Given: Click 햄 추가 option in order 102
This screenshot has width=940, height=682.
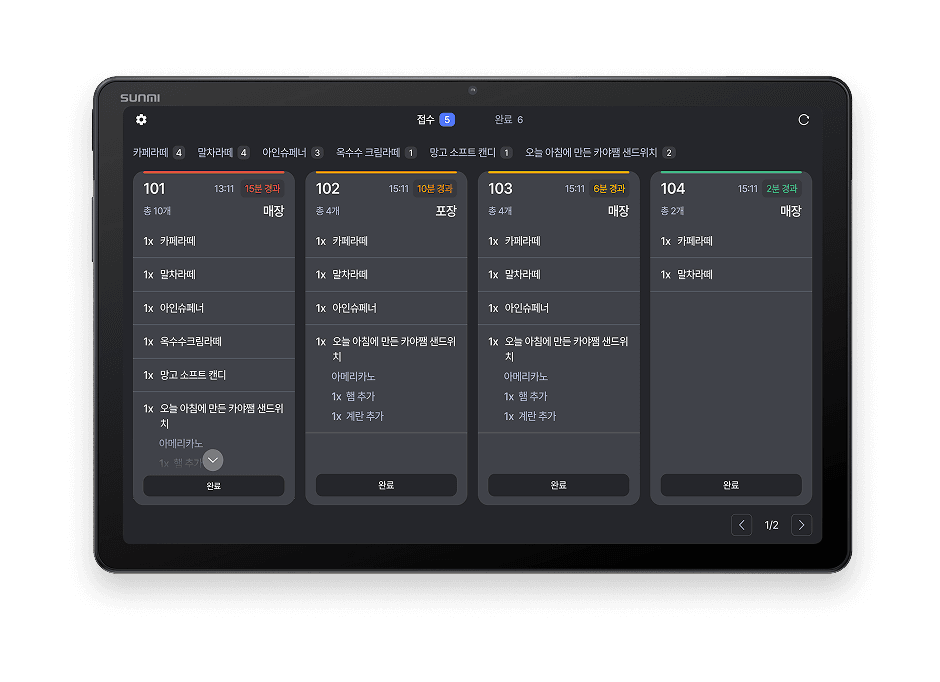Looking at the screenshot, I should point(353,396).
